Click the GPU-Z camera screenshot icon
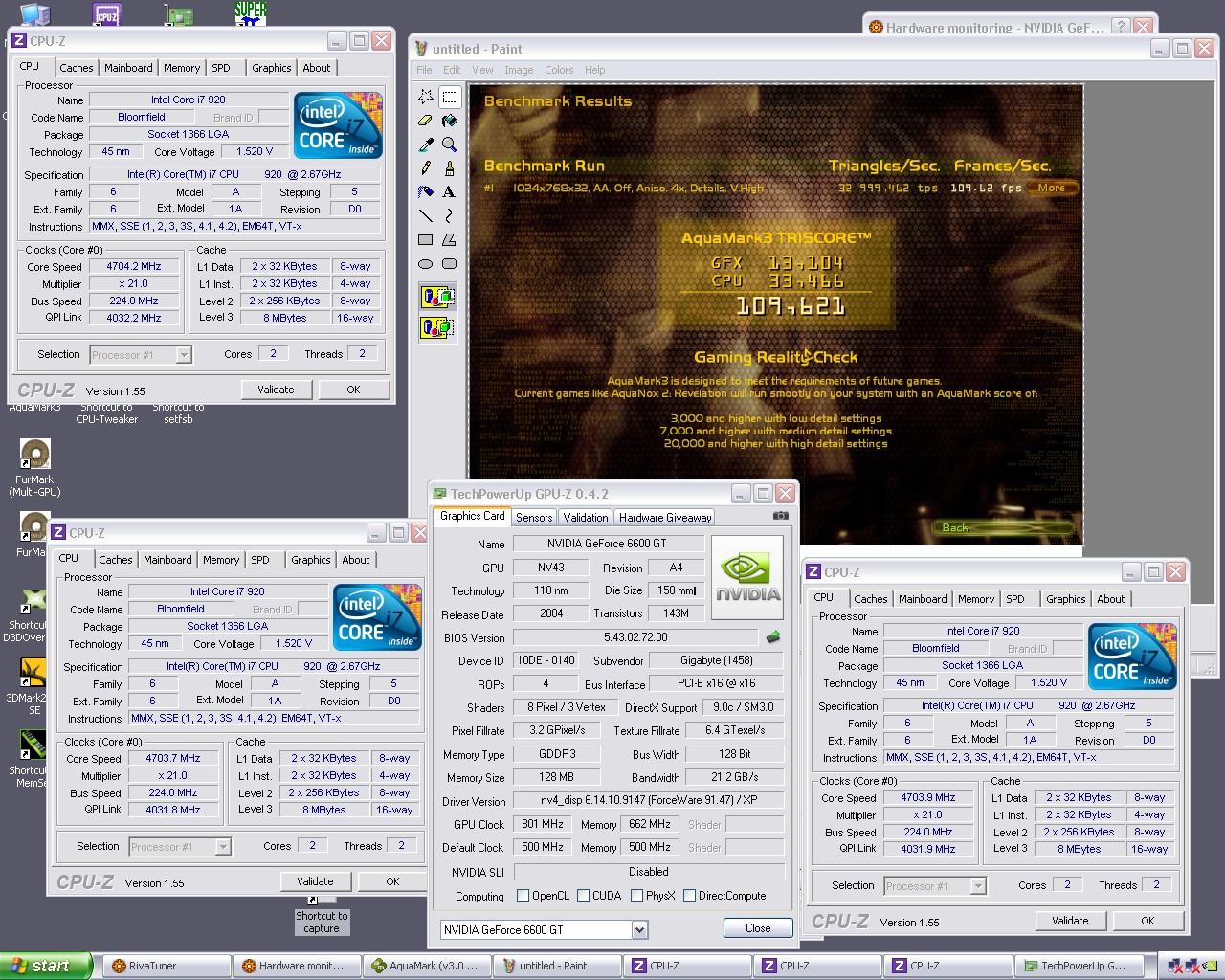 coord(781,516)
